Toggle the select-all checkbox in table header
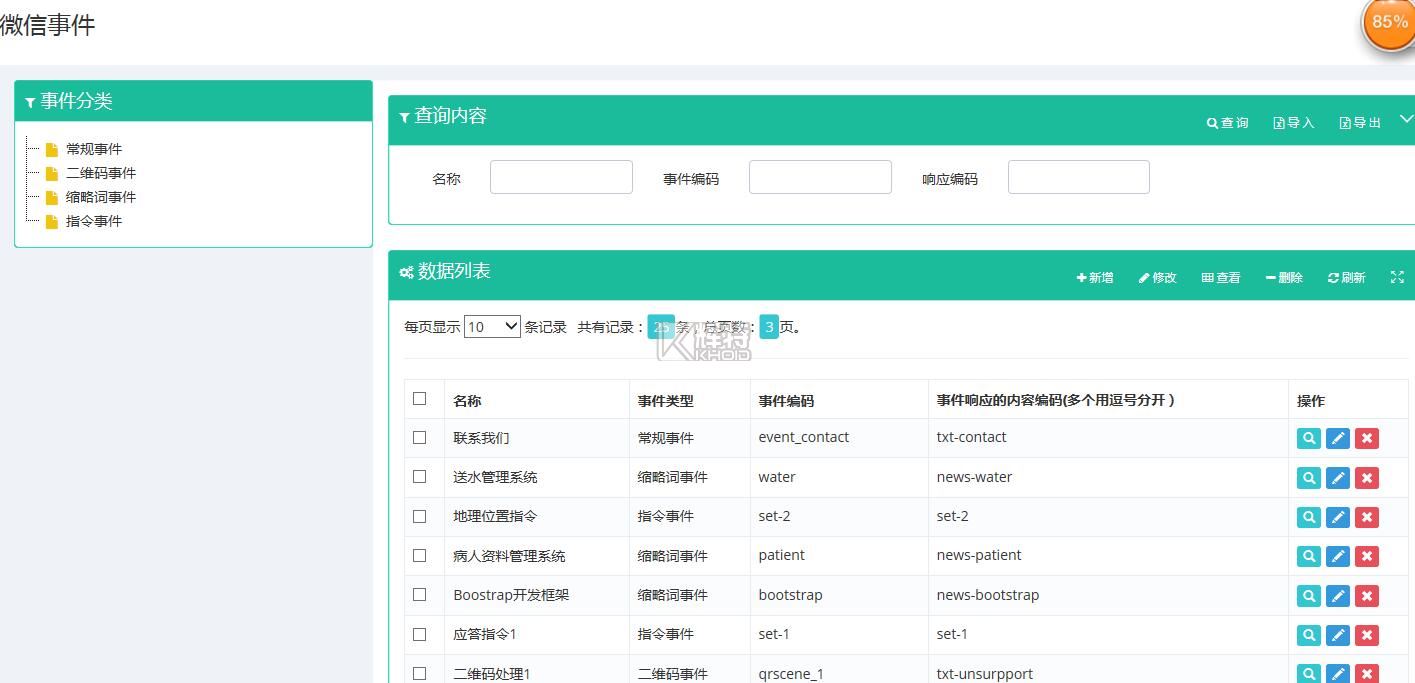Screen dimensions: 1415x683 (x=419, y=399)
